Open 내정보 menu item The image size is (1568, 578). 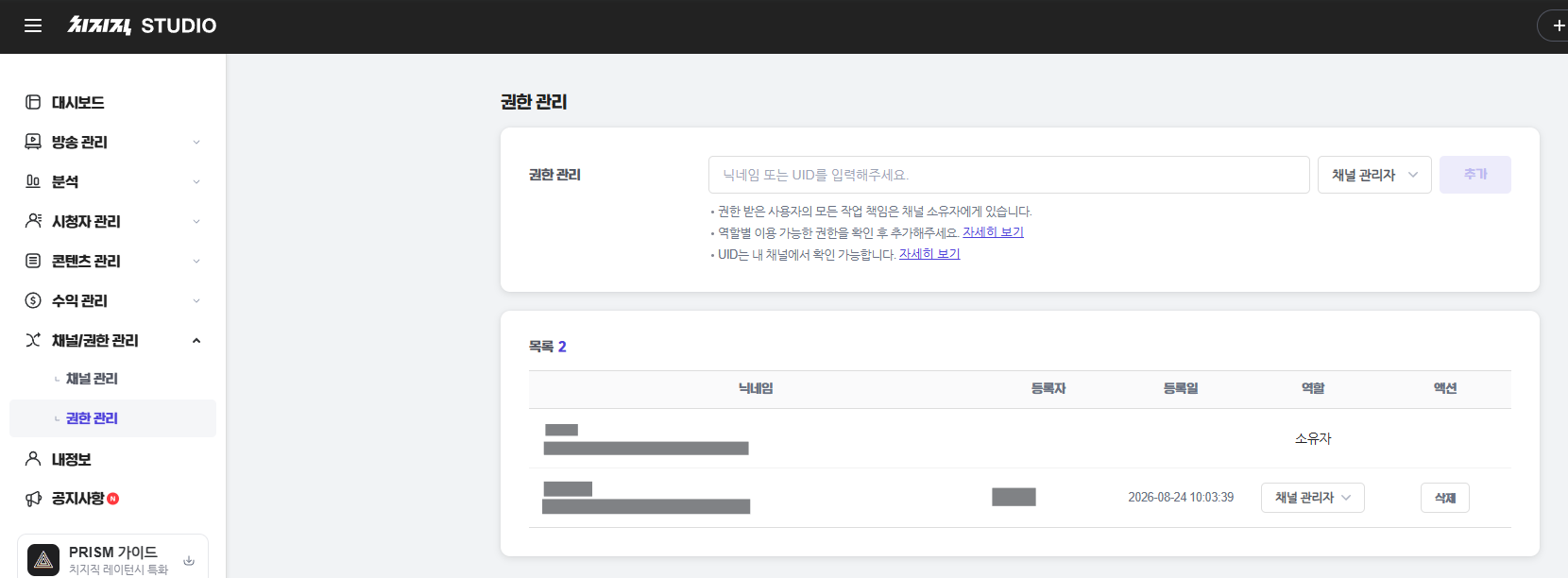tap(72, 459)
